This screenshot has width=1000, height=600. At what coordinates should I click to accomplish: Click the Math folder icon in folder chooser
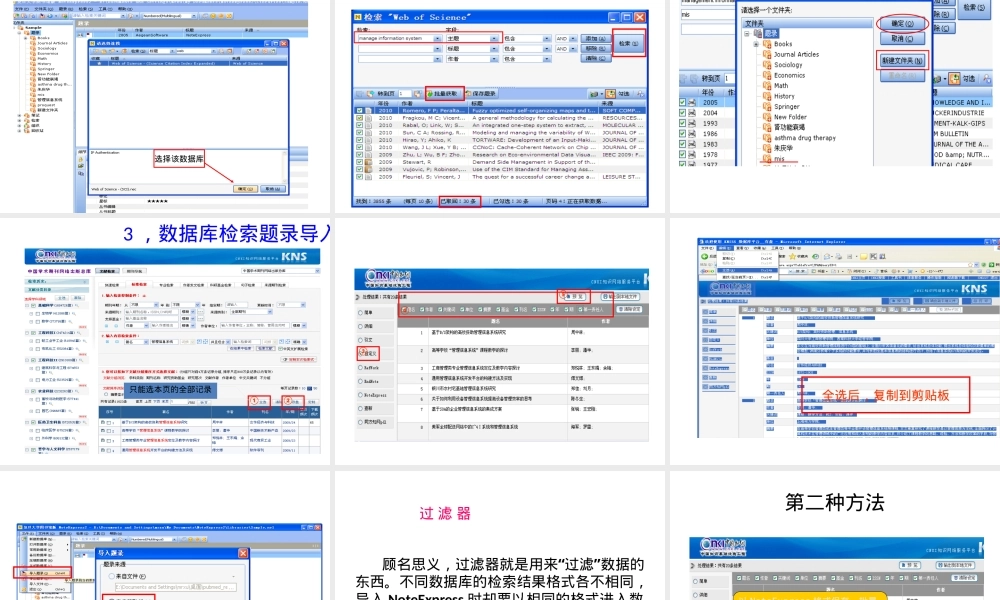pos(767,85)
